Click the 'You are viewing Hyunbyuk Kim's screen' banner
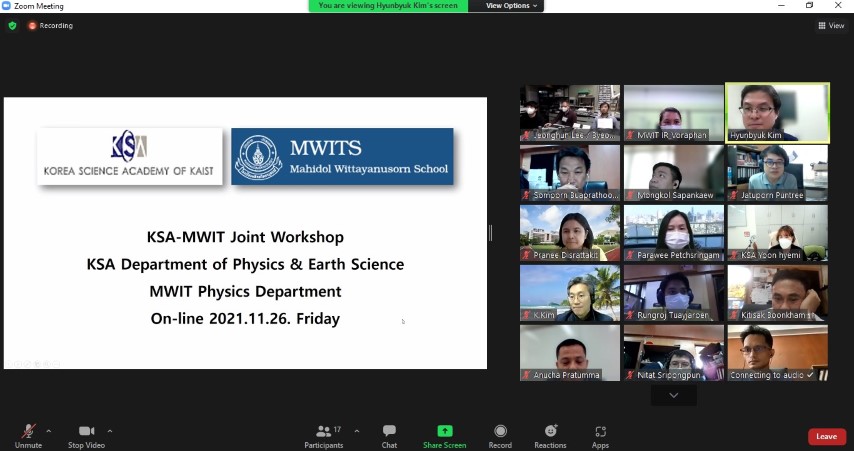 [388, 5]
